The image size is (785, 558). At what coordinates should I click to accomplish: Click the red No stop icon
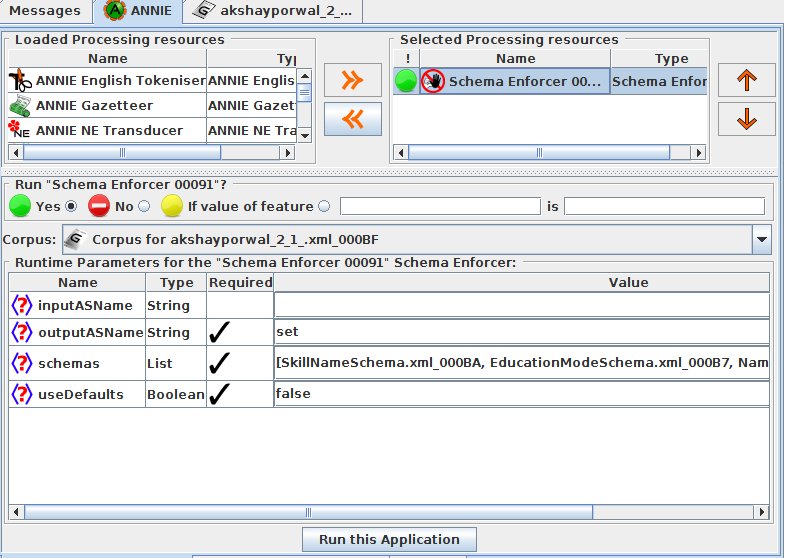[x=99, y=206]
